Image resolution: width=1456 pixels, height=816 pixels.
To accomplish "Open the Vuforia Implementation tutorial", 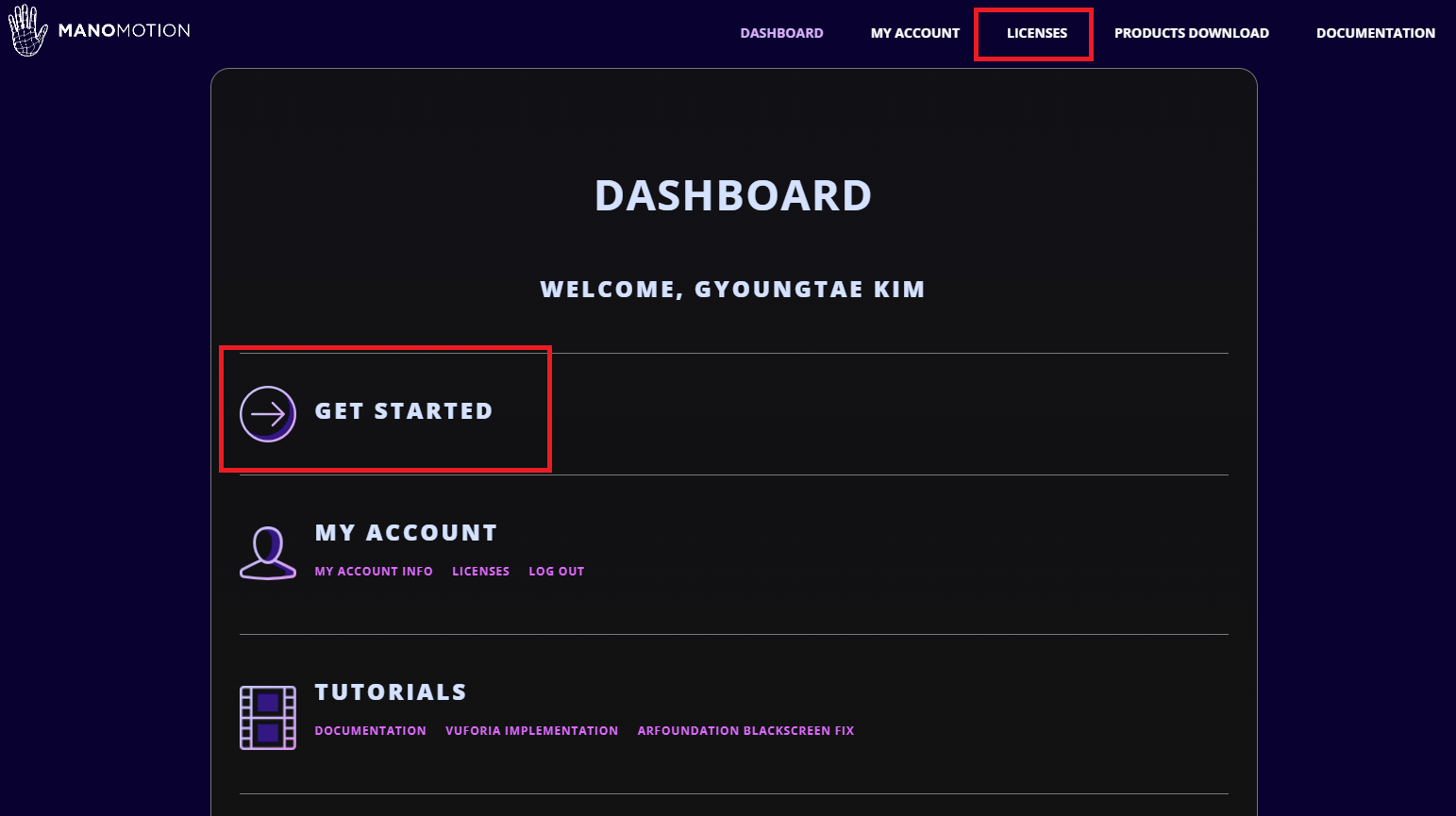I will (x=531, y=731).
